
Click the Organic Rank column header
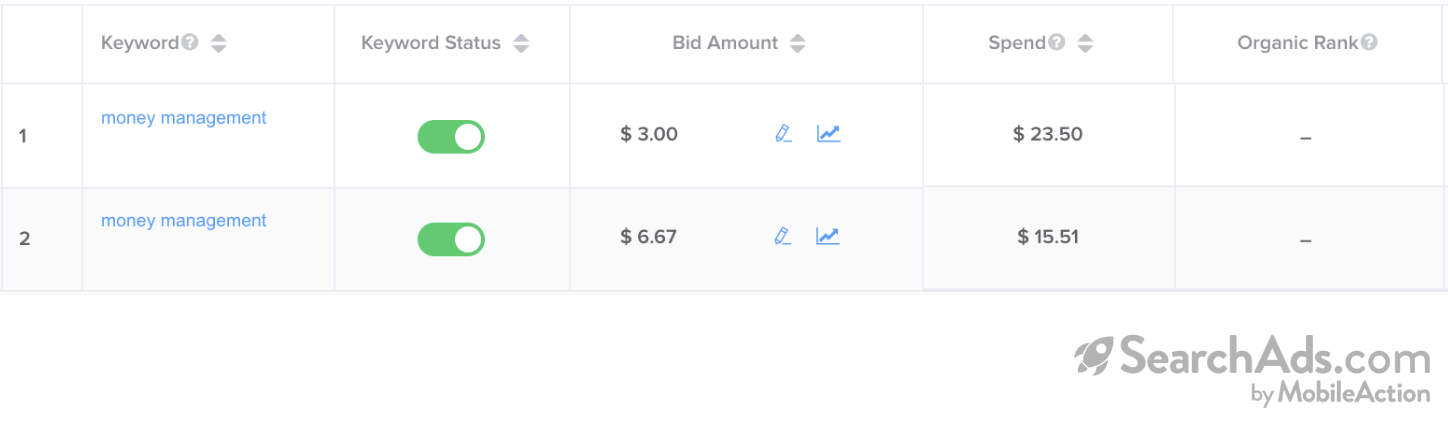tap(1299, 43)
